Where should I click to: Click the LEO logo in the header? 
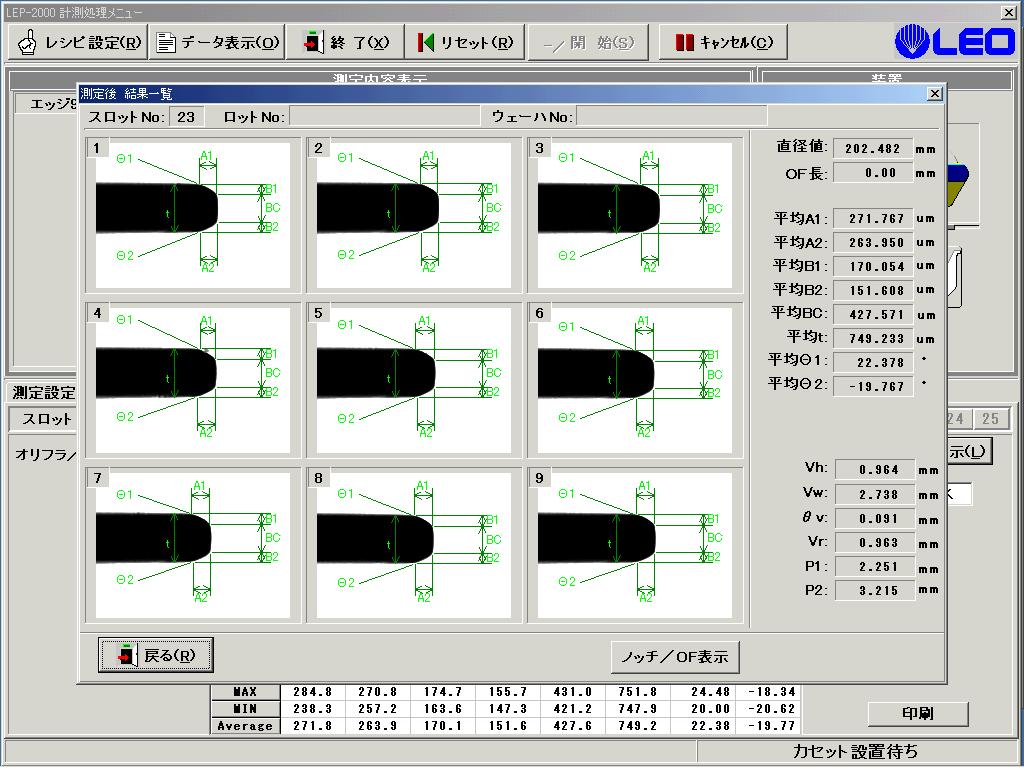(954, 42)
